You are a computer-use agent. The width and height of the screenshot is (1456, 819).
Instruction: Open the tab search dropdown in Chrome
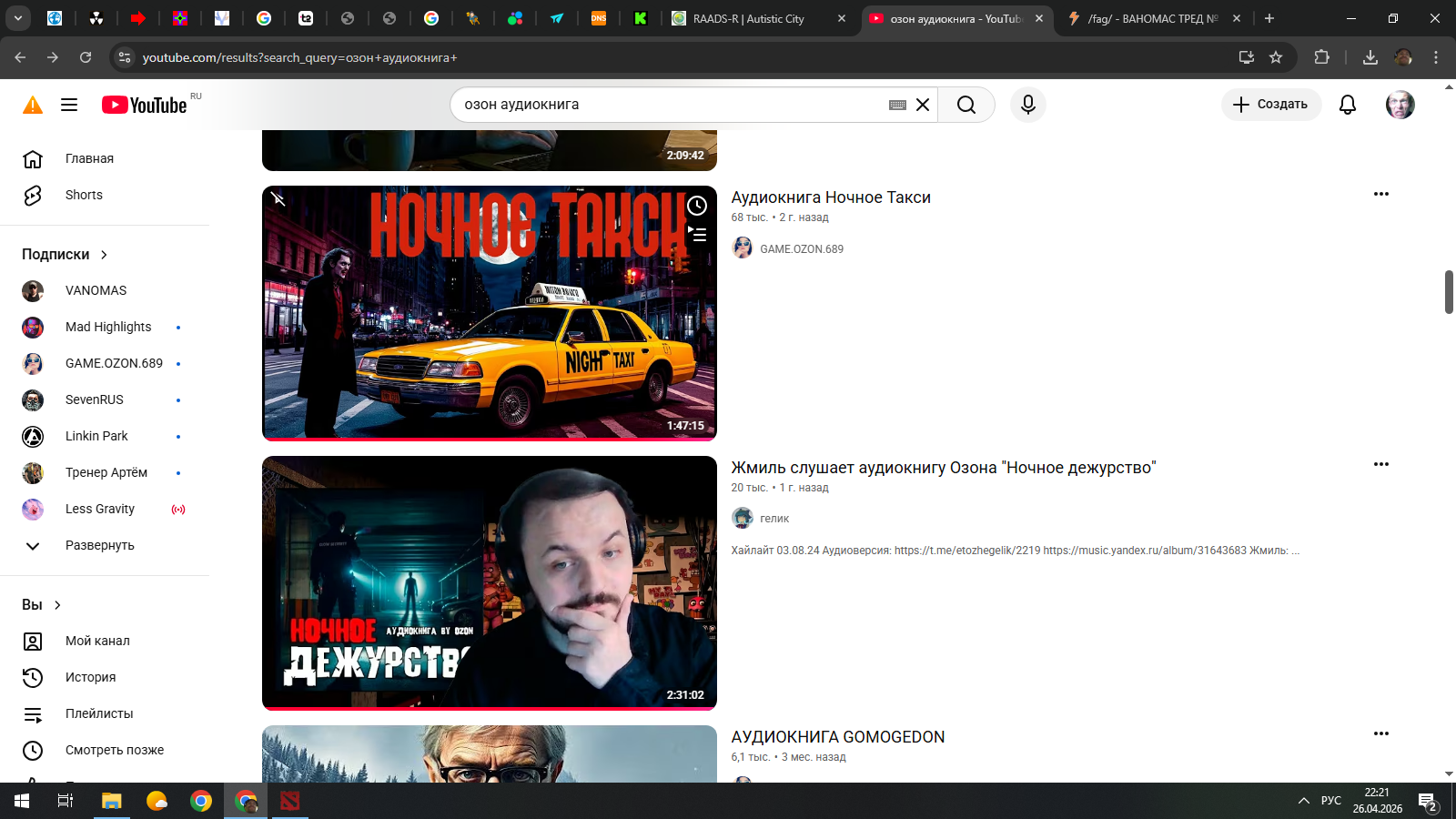click(x=17, y=18)
